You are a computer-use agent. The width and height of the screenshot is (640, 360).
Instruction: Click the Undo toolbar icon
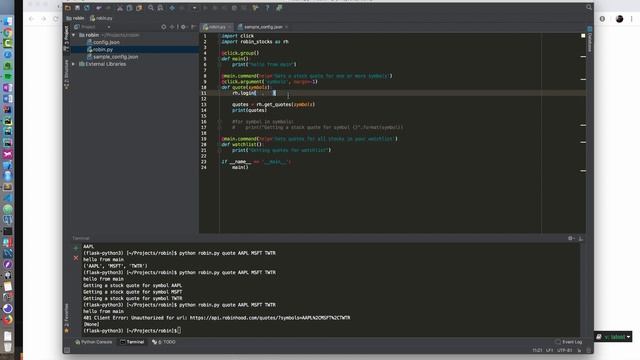[x=99, y=8]
